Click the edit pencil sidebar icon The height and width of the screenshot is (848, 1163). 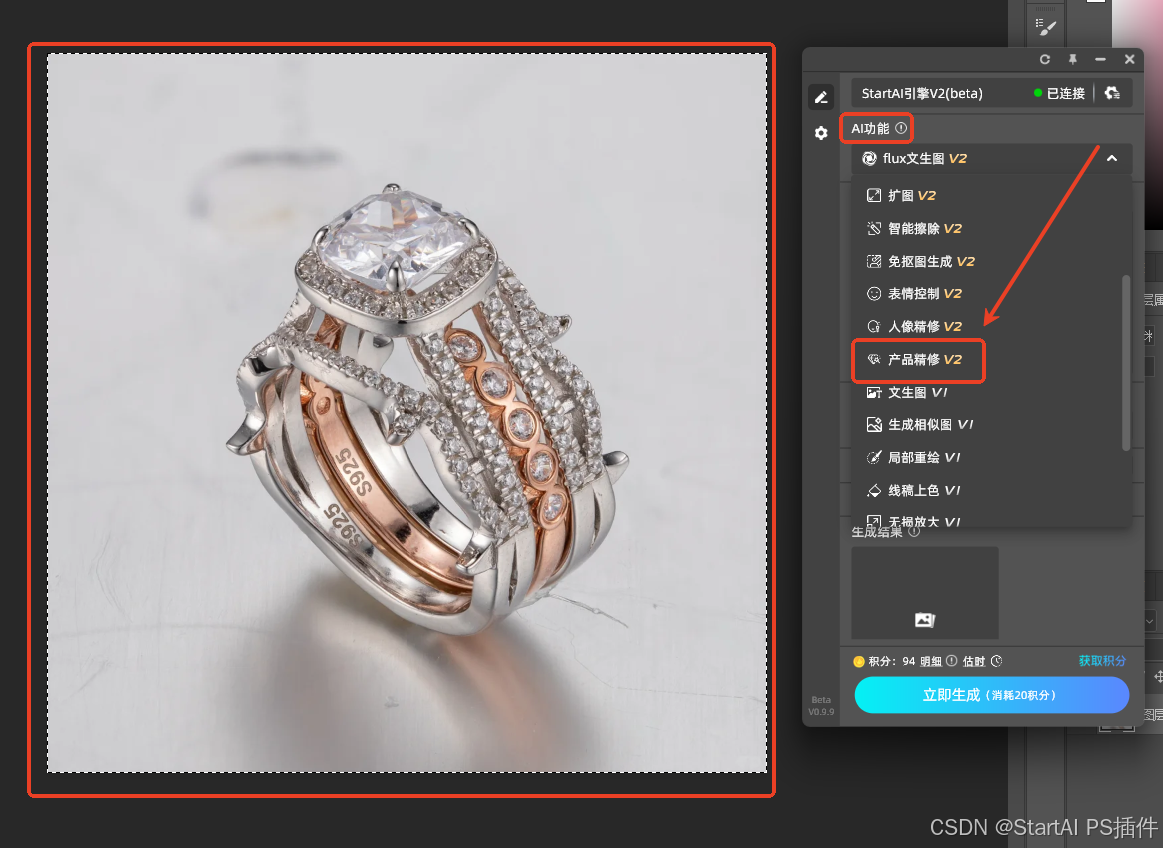(x=821, y=97)
